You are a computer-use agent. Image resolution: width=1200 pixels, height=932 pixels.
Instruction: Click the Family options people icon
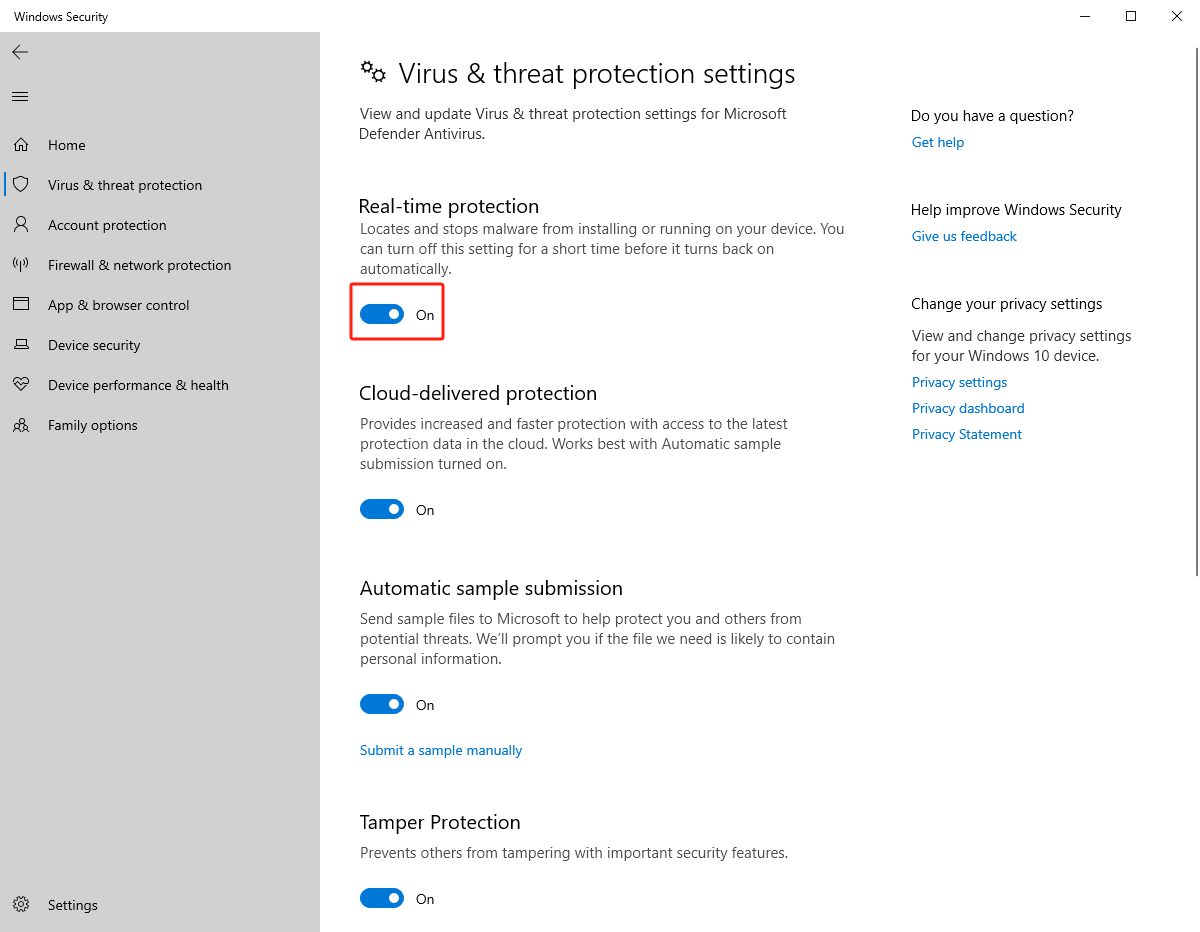21,425
